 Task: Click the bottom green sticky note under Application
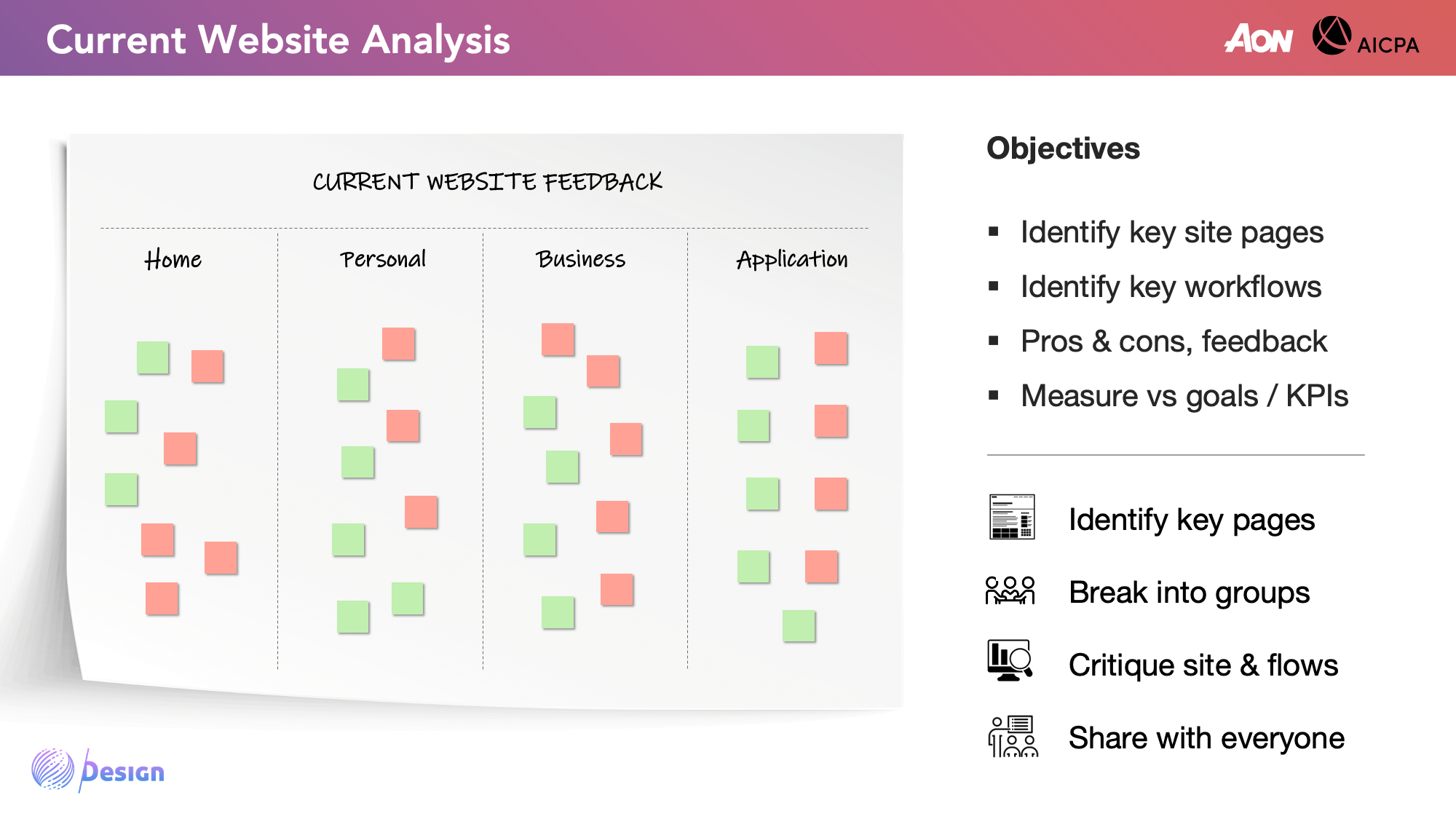click(x=799, y=626)
